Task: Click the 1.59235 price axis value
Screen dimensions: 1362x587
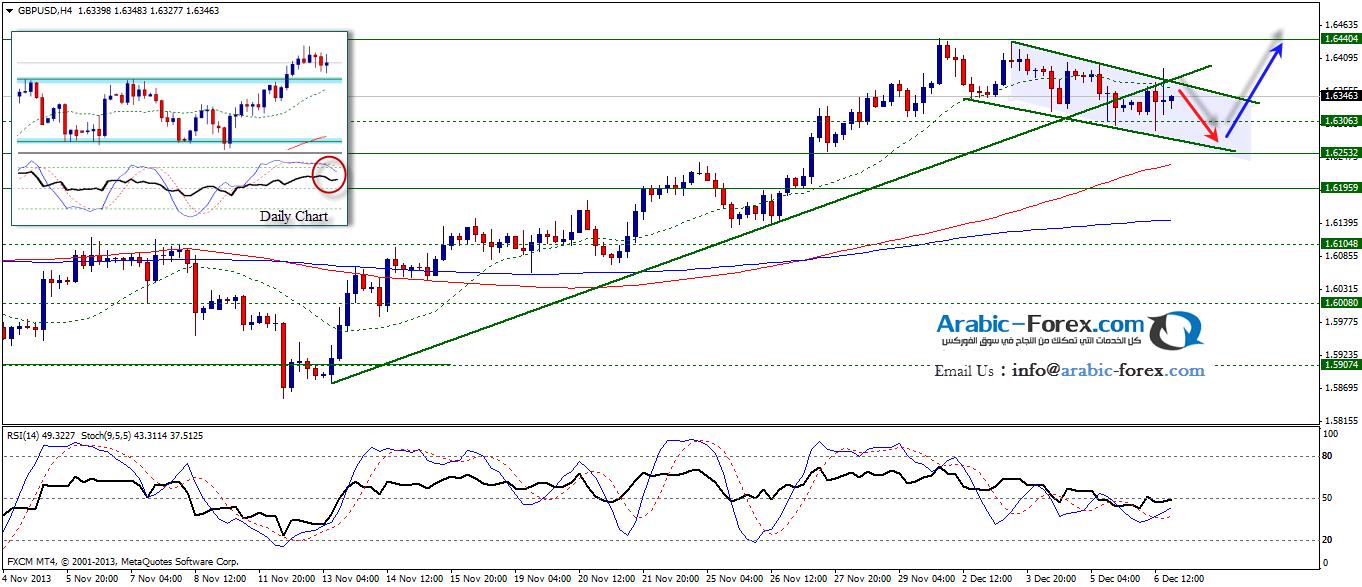Action: [1340, 354]
